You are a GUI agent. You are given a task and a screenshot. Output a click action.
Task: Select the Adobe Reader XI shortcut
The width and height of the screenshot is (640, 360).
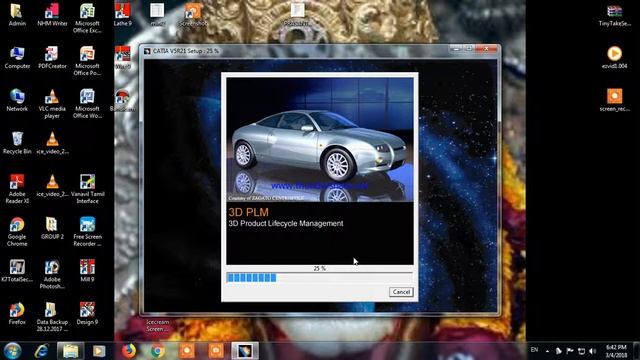coord(17,189)
